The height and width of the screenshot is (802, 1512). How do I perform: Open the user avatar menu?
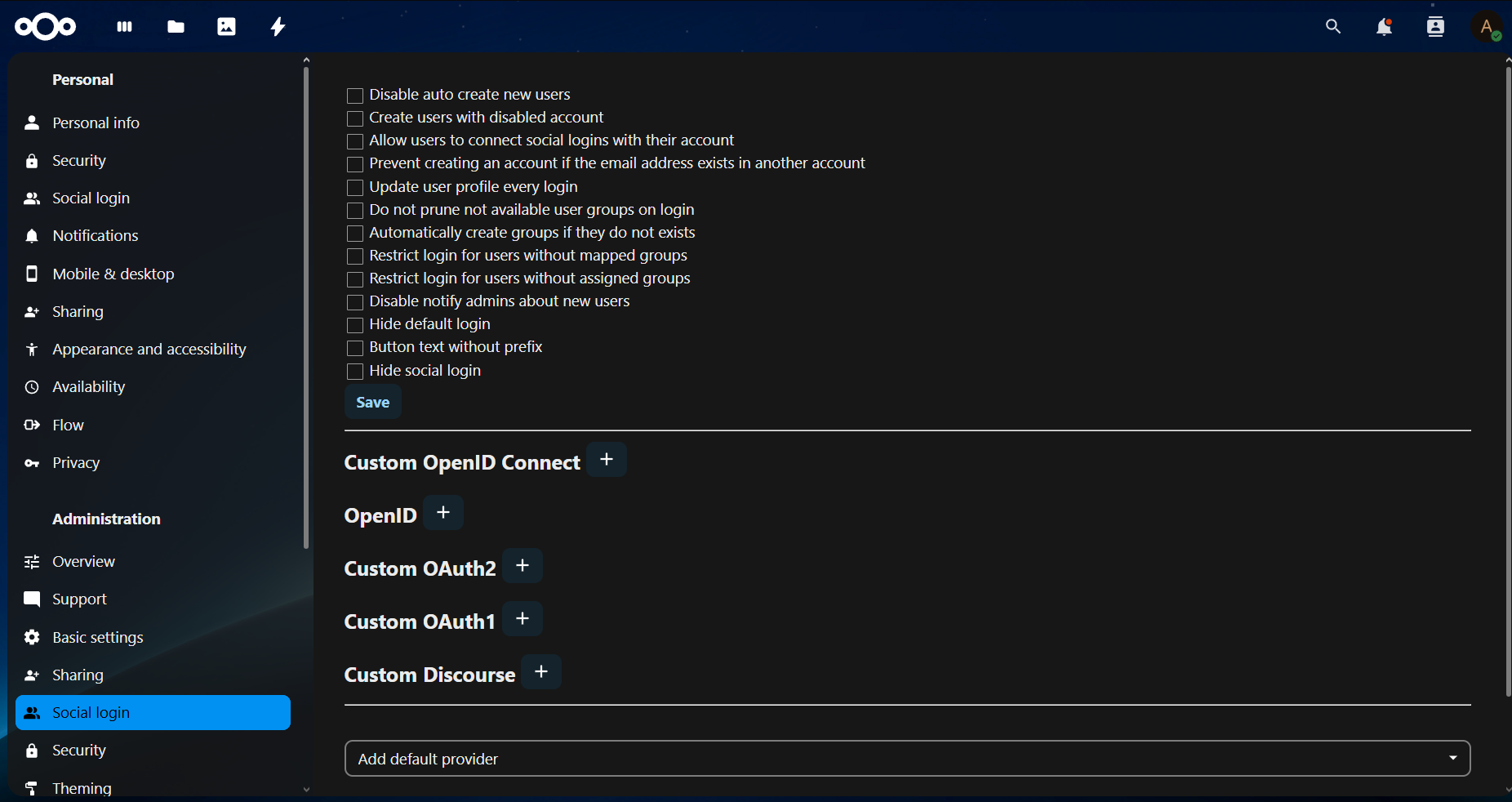[x=1487, y=27]
